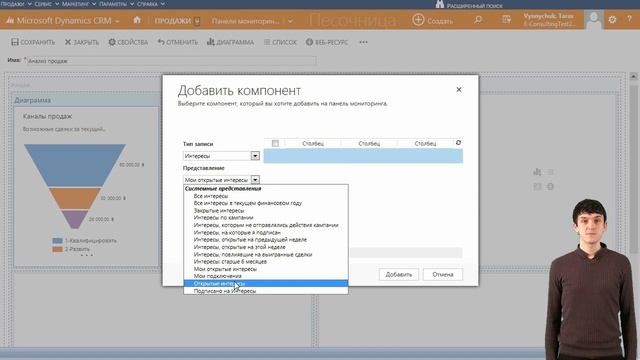Viewport: 640px width, 360px height.
Task: Click ЗАКРЫТЬ in the command bar
Action: (82, 42)
